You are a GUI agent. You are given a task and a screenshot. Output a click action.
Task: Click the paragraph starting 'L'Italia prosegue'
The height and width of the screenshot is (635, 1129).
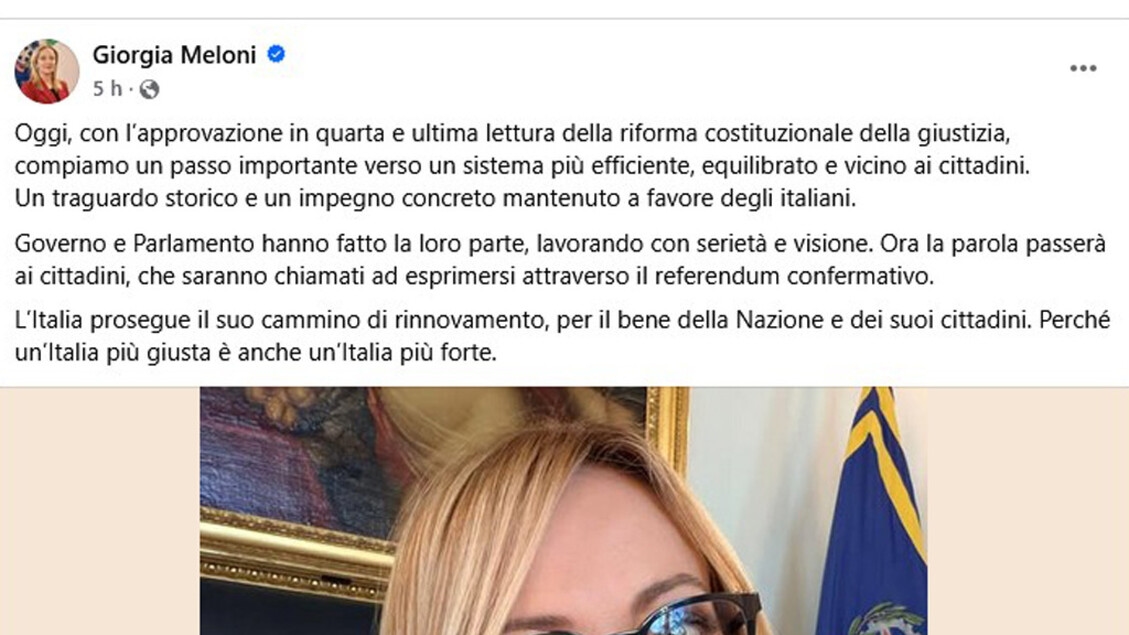(562, 336)
